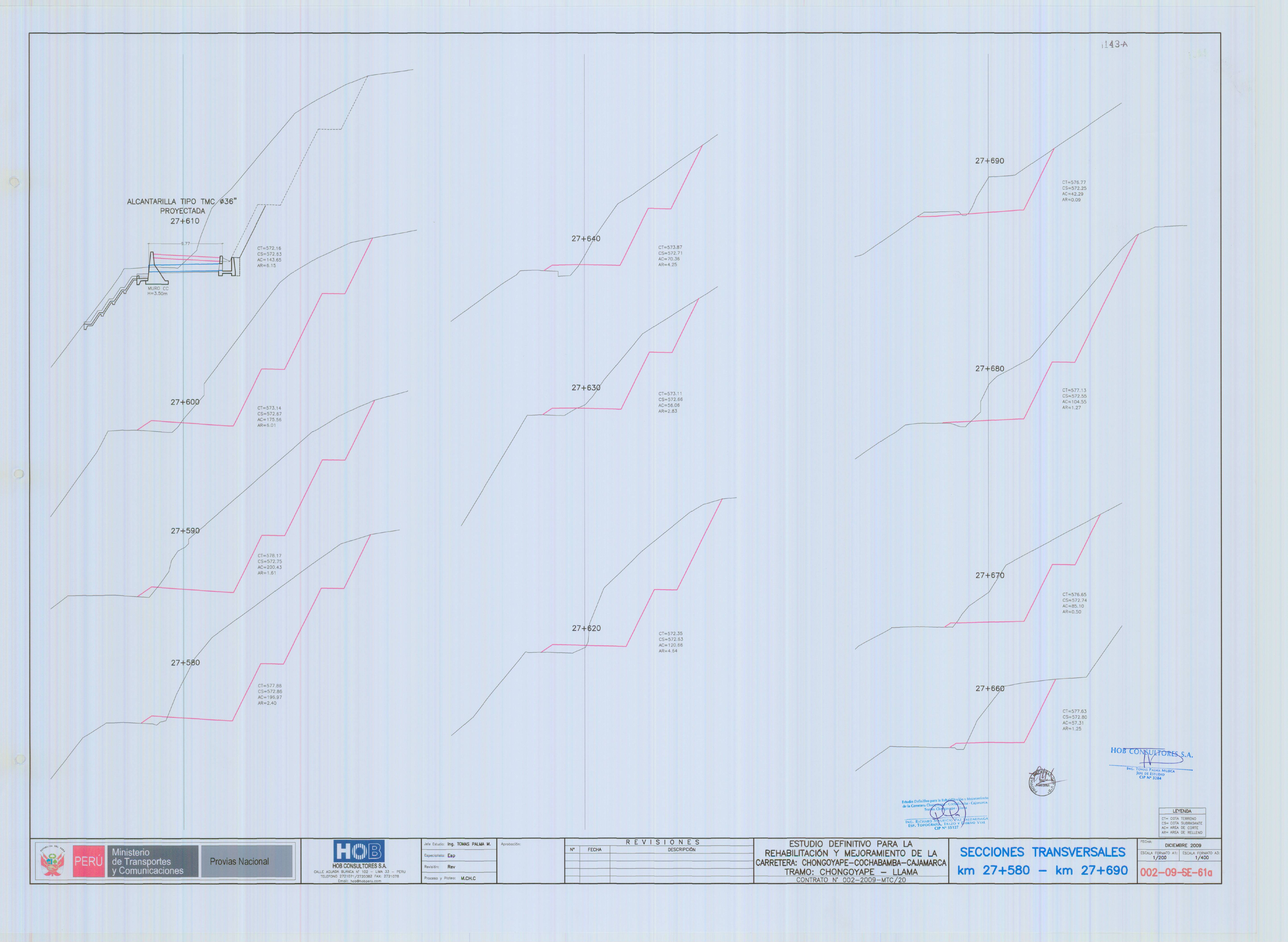The height and width of the screenshot is (942, 1288).
Task: Click the scale value '1/400'
Action: (x=1201, y=858)
